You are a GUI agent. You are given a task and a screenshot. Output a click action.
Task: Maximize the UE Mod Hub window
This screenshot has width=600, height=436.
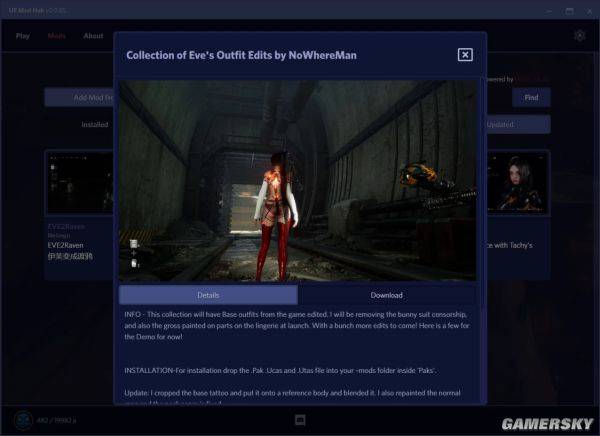point(569,11)
